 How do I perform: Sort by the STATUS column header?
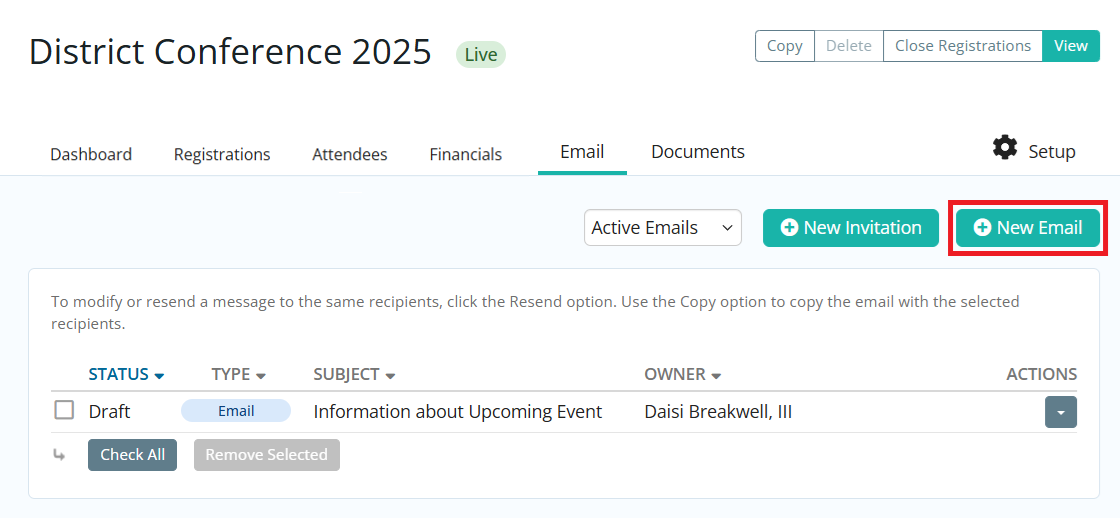[x=126, y=374]
